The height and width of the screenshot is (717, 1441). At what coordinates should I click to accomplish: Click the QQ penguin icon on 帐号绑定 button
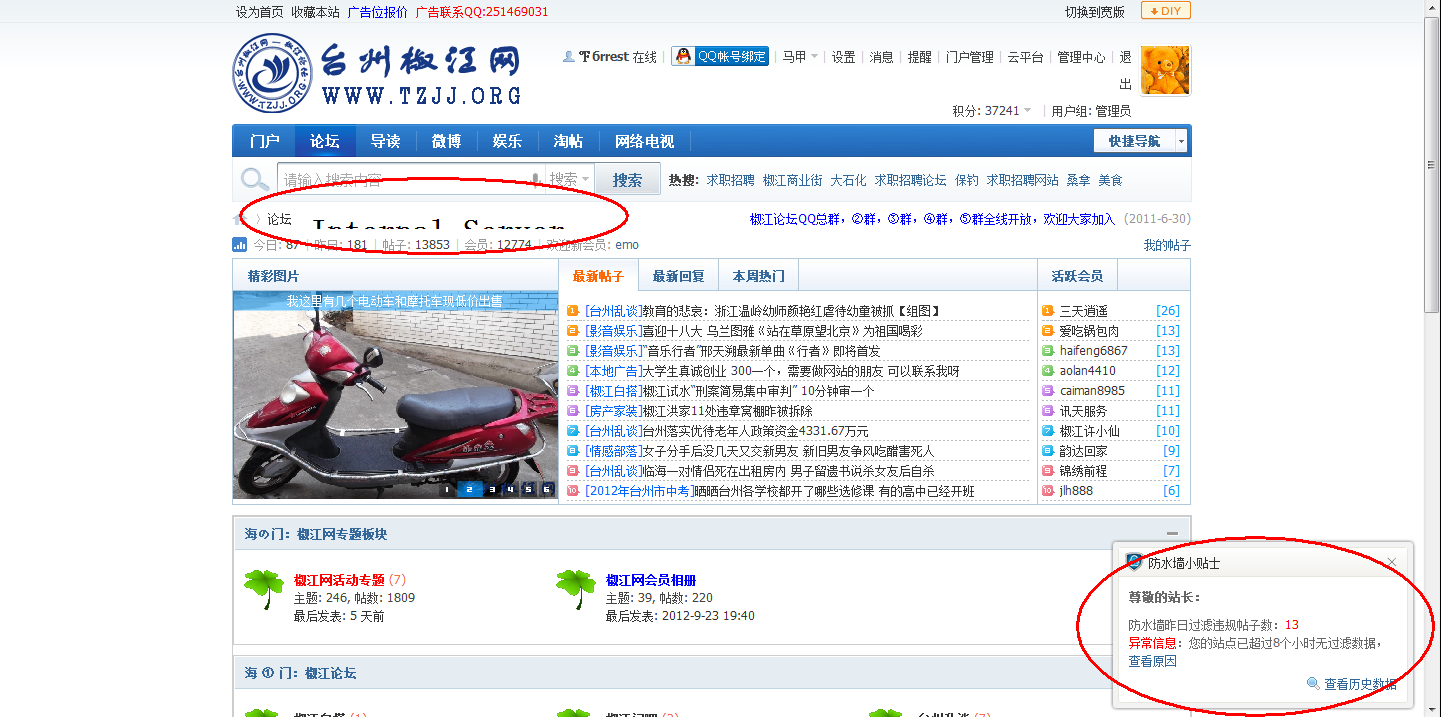683,57
